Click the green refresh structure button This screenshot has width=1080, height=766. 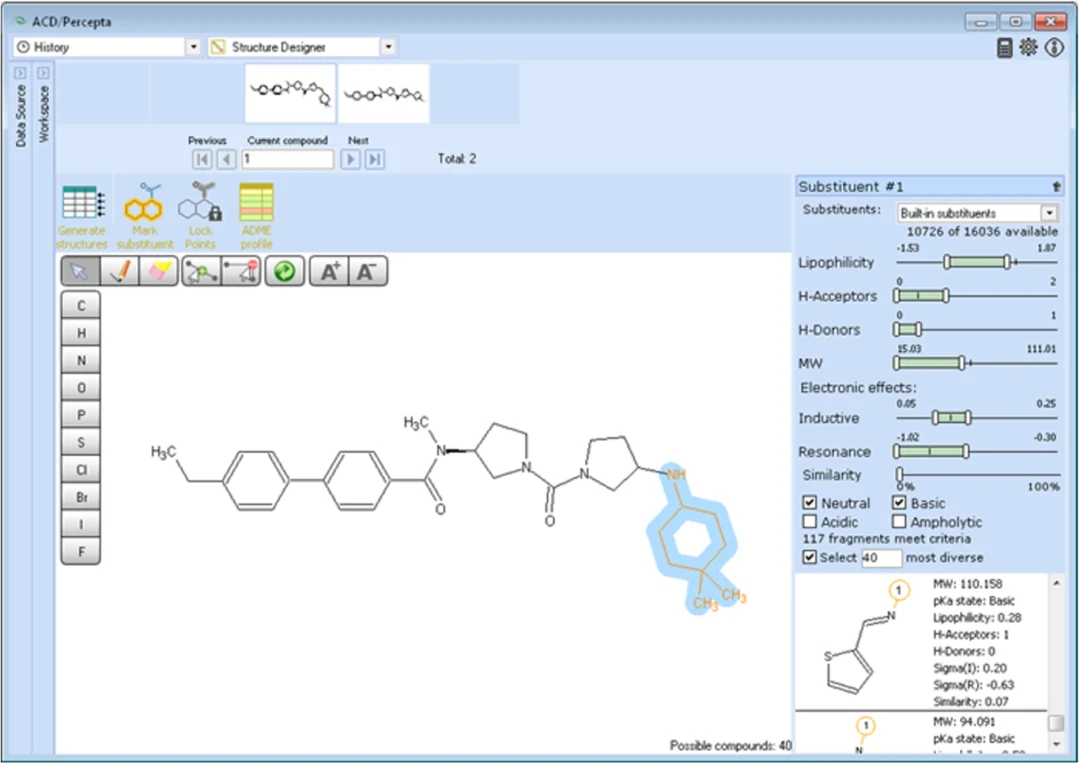pos(284,271)
